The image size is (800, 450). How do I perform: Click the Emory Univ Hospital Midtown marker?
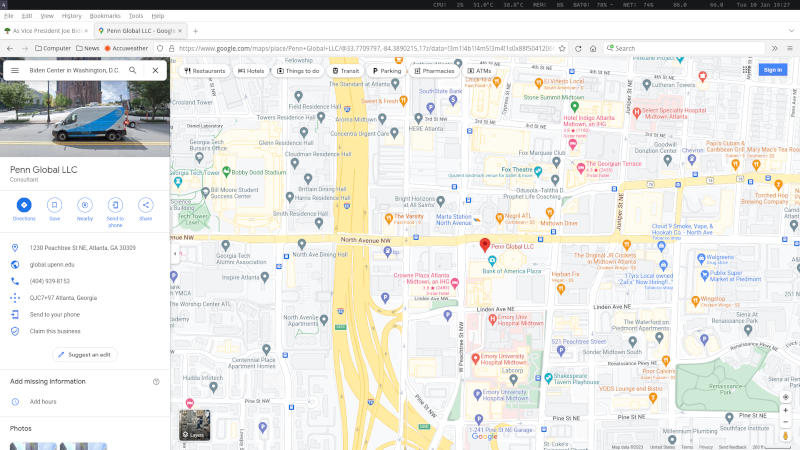click(x=492, y=319)
